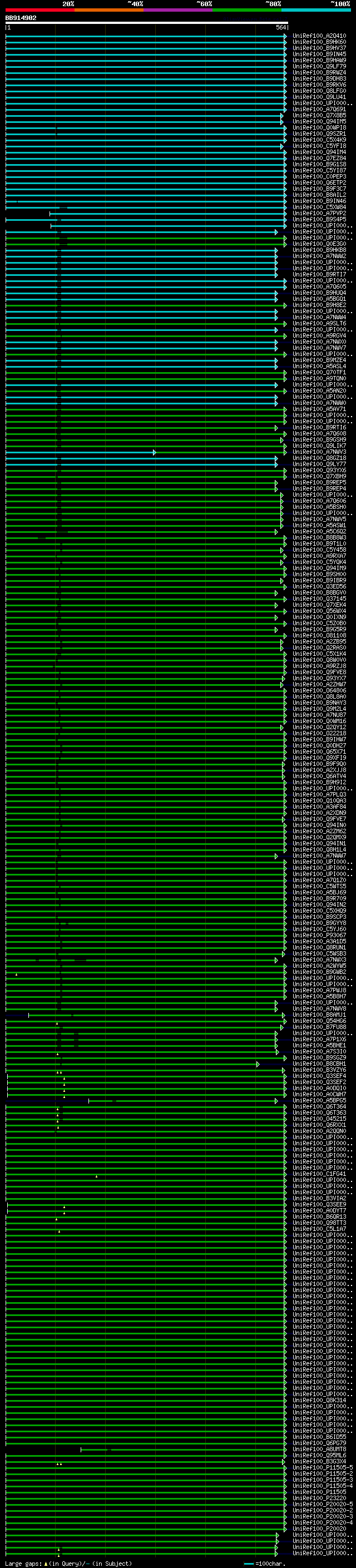Click UniRef100_A7NWW2 label
This screenshot has width=356, height=1568.
319,256
